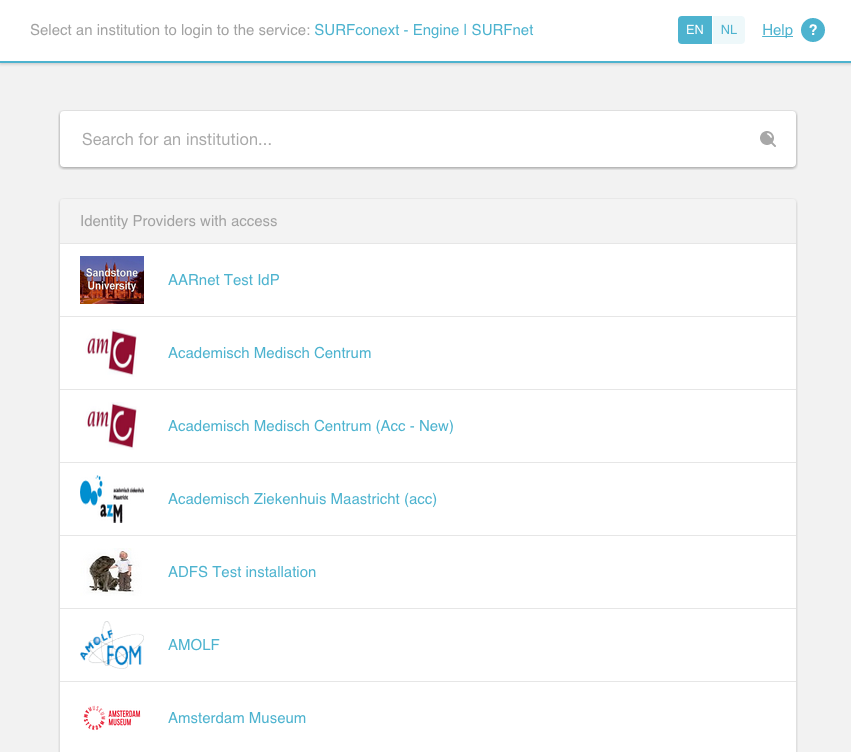
Task: Click the dog and child ADFS logo
Action: click(x=112, y=571)
